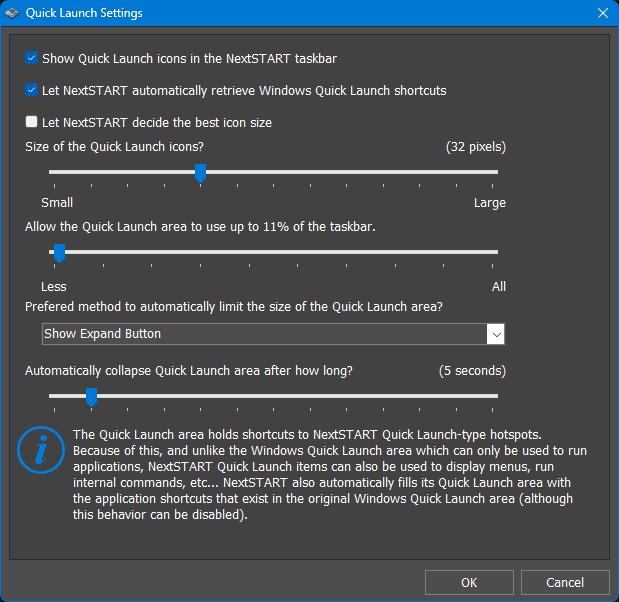Click the taskbar percentage slider thumb
The height and width of the screenshot is (602, 619).
point(59,253)
